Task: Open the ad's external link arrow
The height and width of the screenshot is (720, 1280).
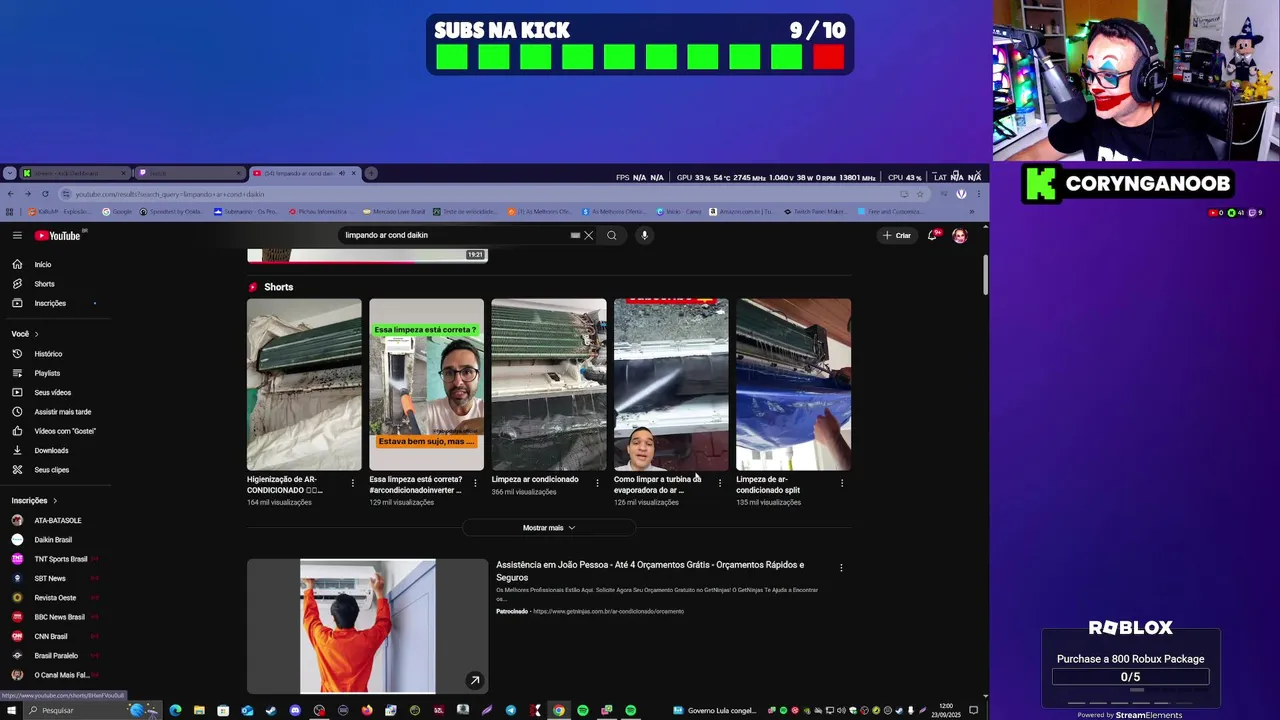Action: [x=475, y=681]
